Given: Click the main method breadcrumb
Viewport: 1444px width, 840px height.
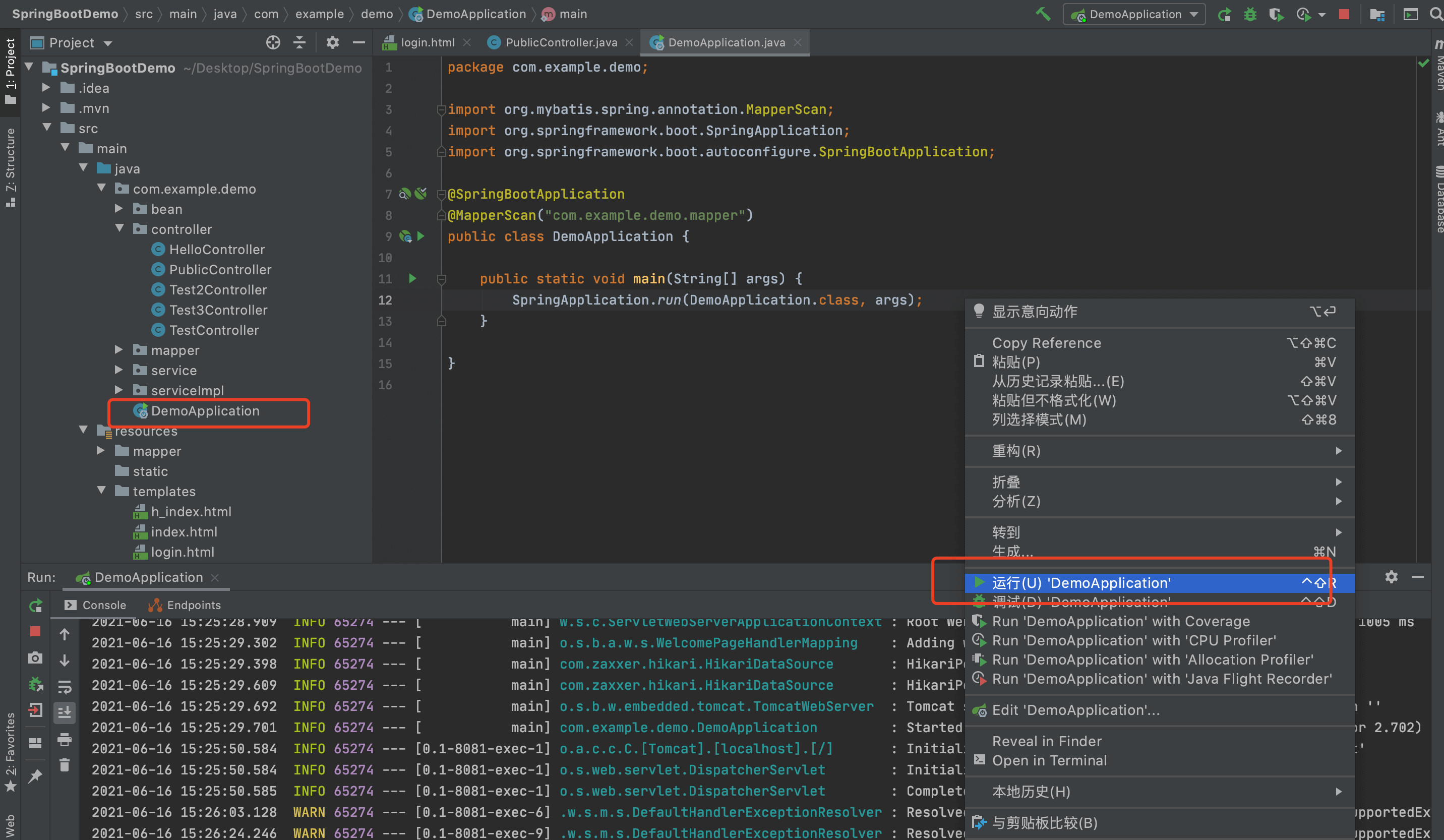Looking at the screenshot, I should tap(564, 14).
